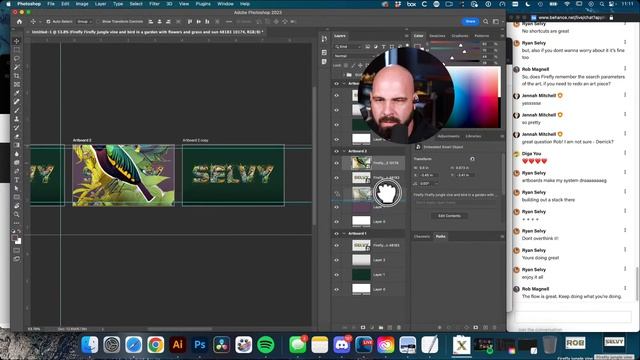Open the Auto-Select Group dropdown
Image resolution: width=640 pixels, height=360 pixels.
point(84,21)
